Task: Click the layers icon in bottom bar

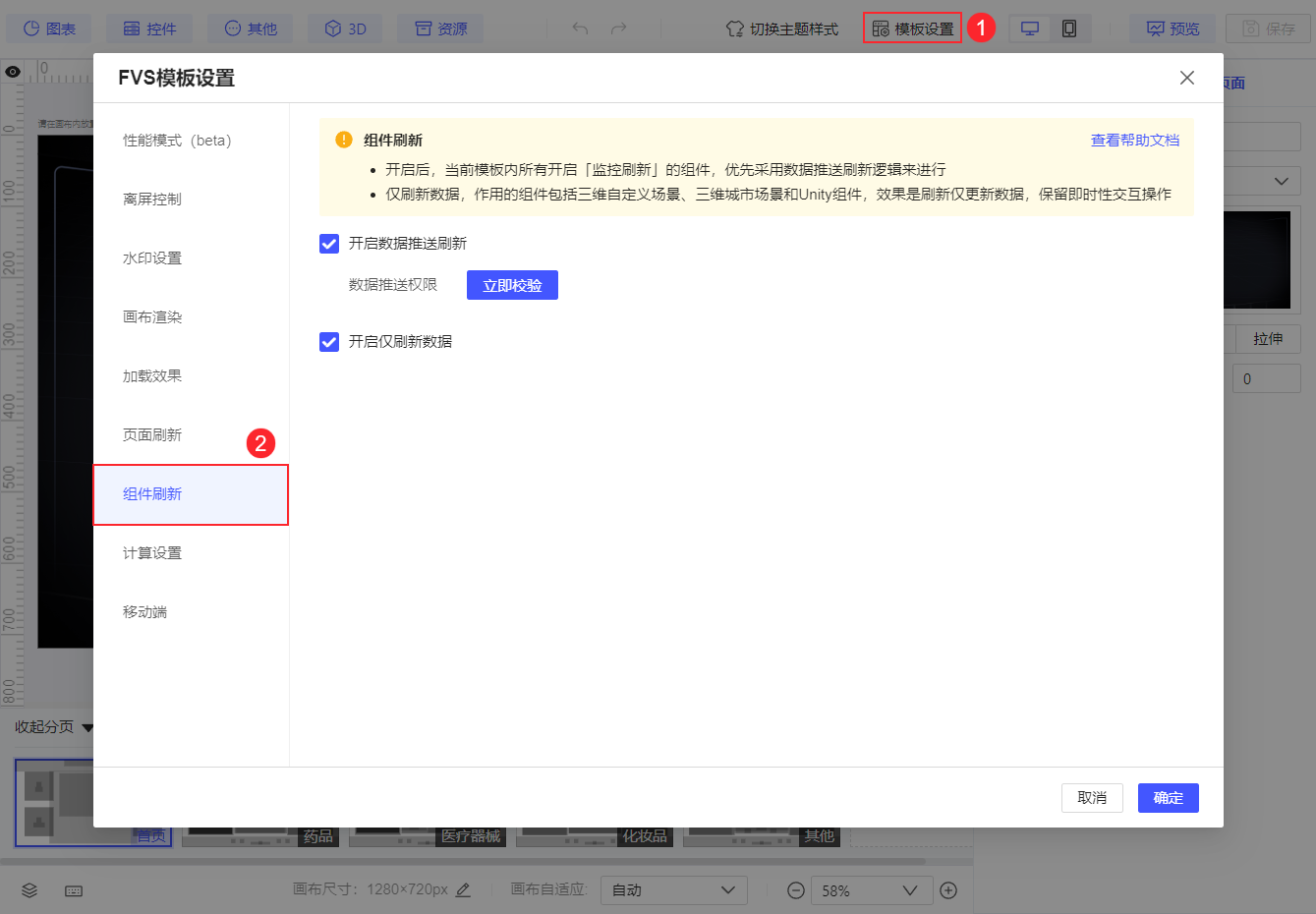Action: tap(29, 890)
